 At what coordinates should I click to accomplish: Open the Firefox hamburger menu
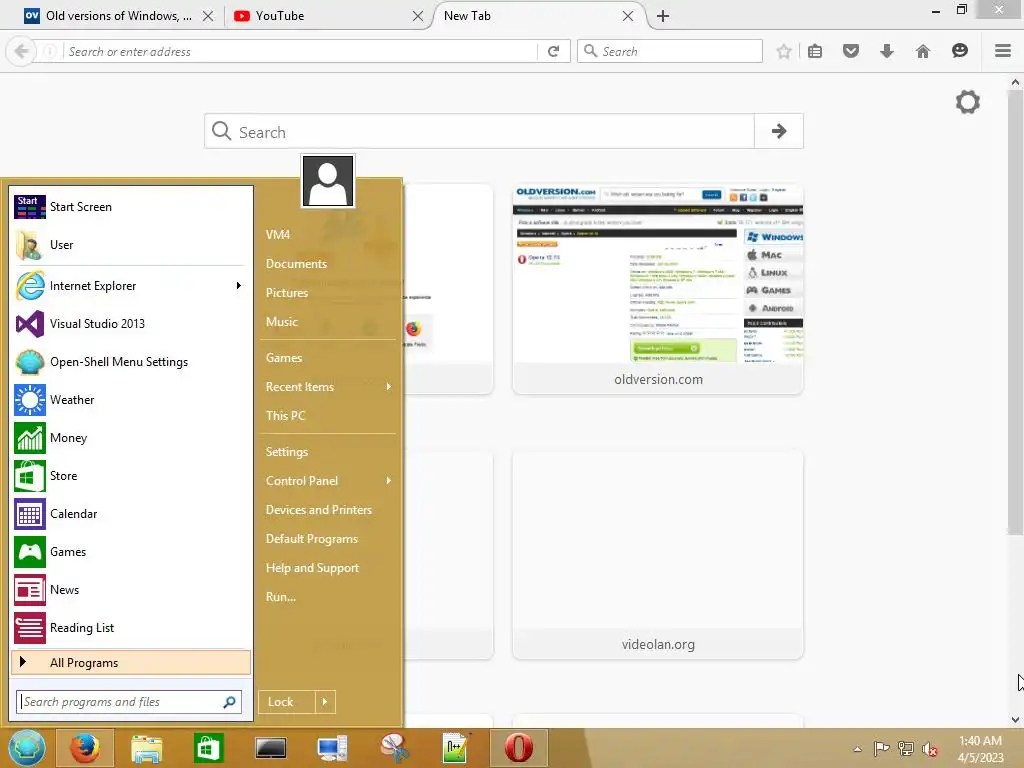click(1003, 51)
